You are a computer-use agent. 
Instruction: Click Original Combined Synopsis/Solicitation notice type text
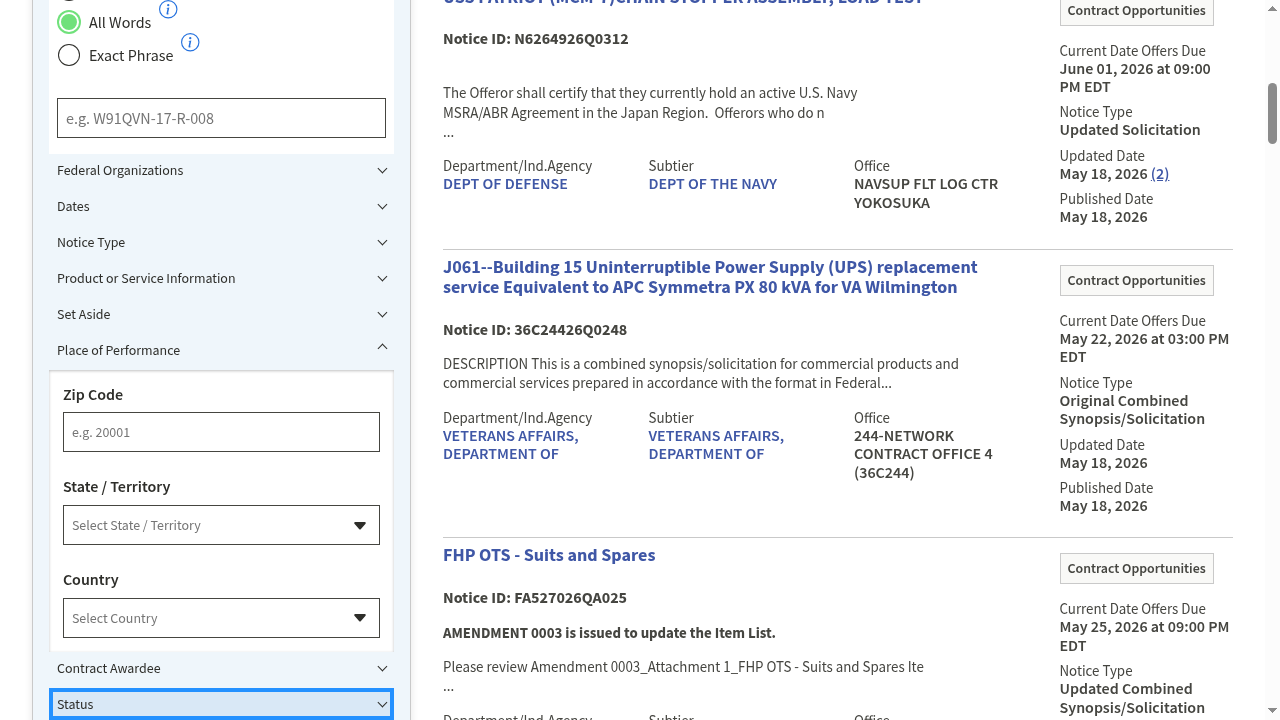coord(1132,410)
